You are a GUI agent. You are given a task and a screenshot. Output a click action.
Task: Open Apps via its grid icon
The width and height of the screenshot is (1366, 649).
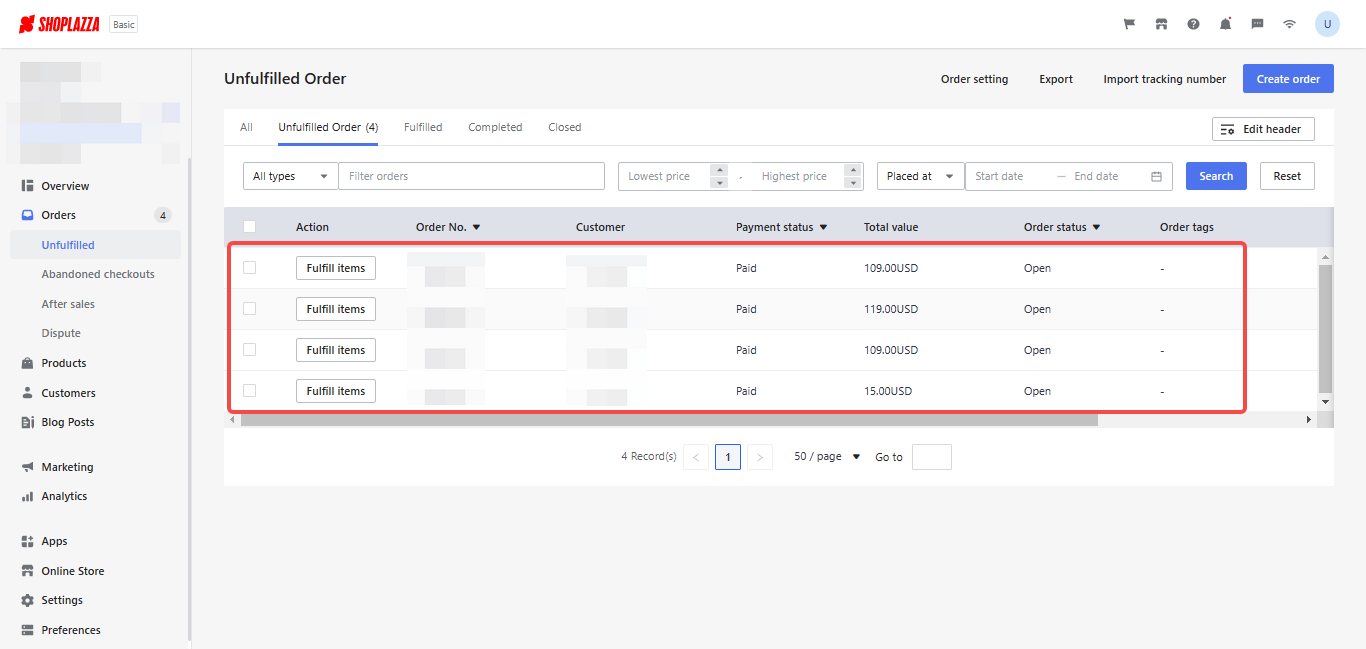[x=27, y=541]
